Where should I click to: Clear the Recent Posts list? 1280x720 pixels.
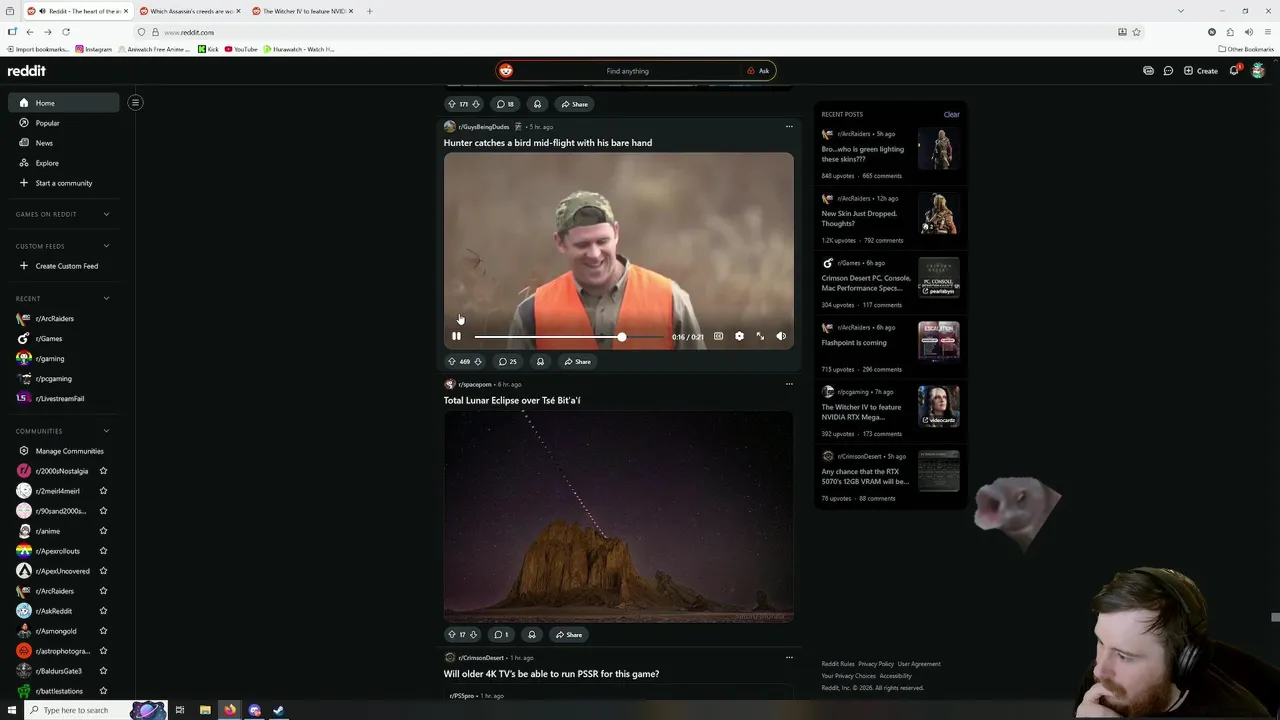click(x=951, y=114)
